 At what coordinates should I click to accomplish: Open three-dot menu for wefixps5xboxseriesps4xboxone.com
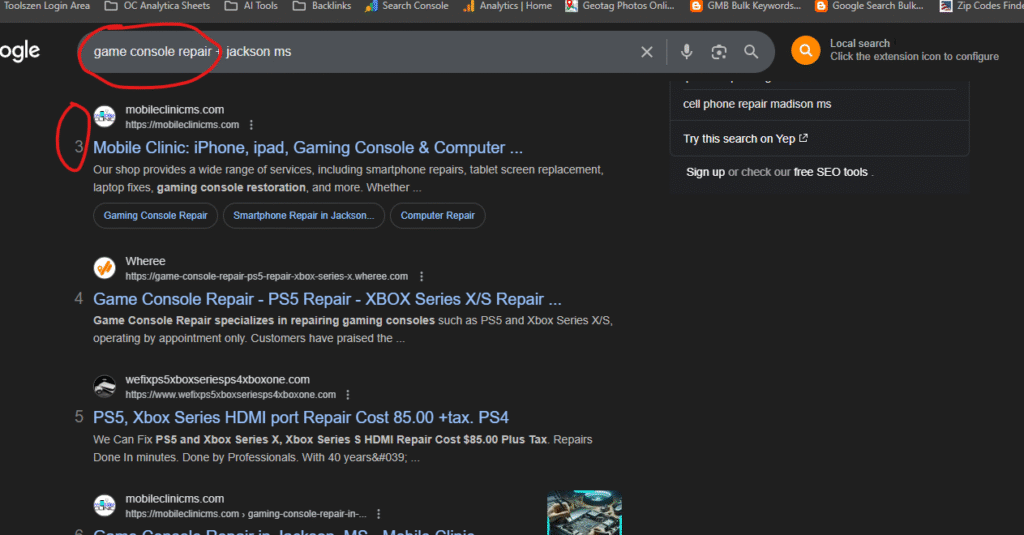347,395
